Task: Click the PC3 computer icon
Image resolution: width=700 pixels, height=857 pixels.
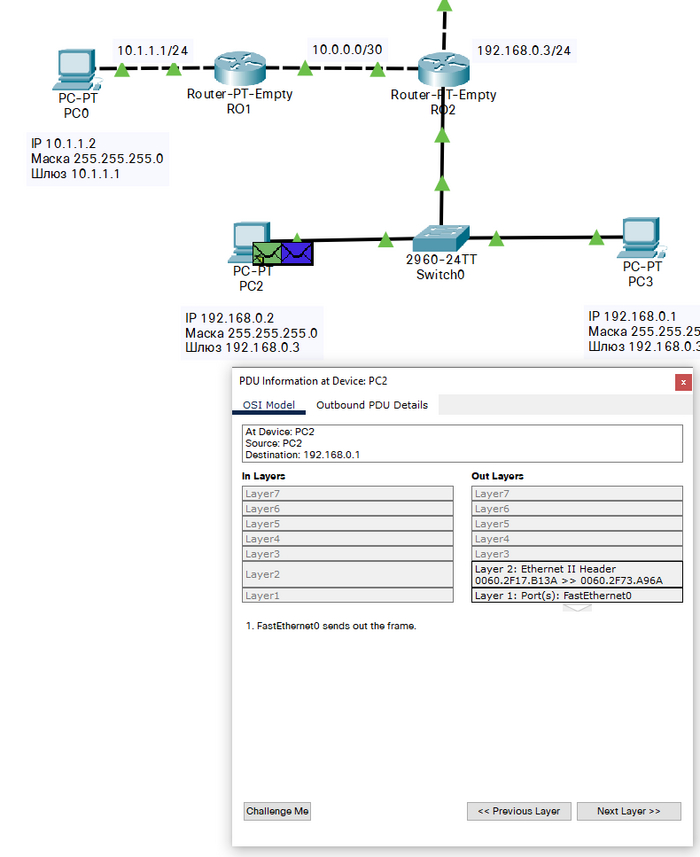Action: [x=642, y=237]
